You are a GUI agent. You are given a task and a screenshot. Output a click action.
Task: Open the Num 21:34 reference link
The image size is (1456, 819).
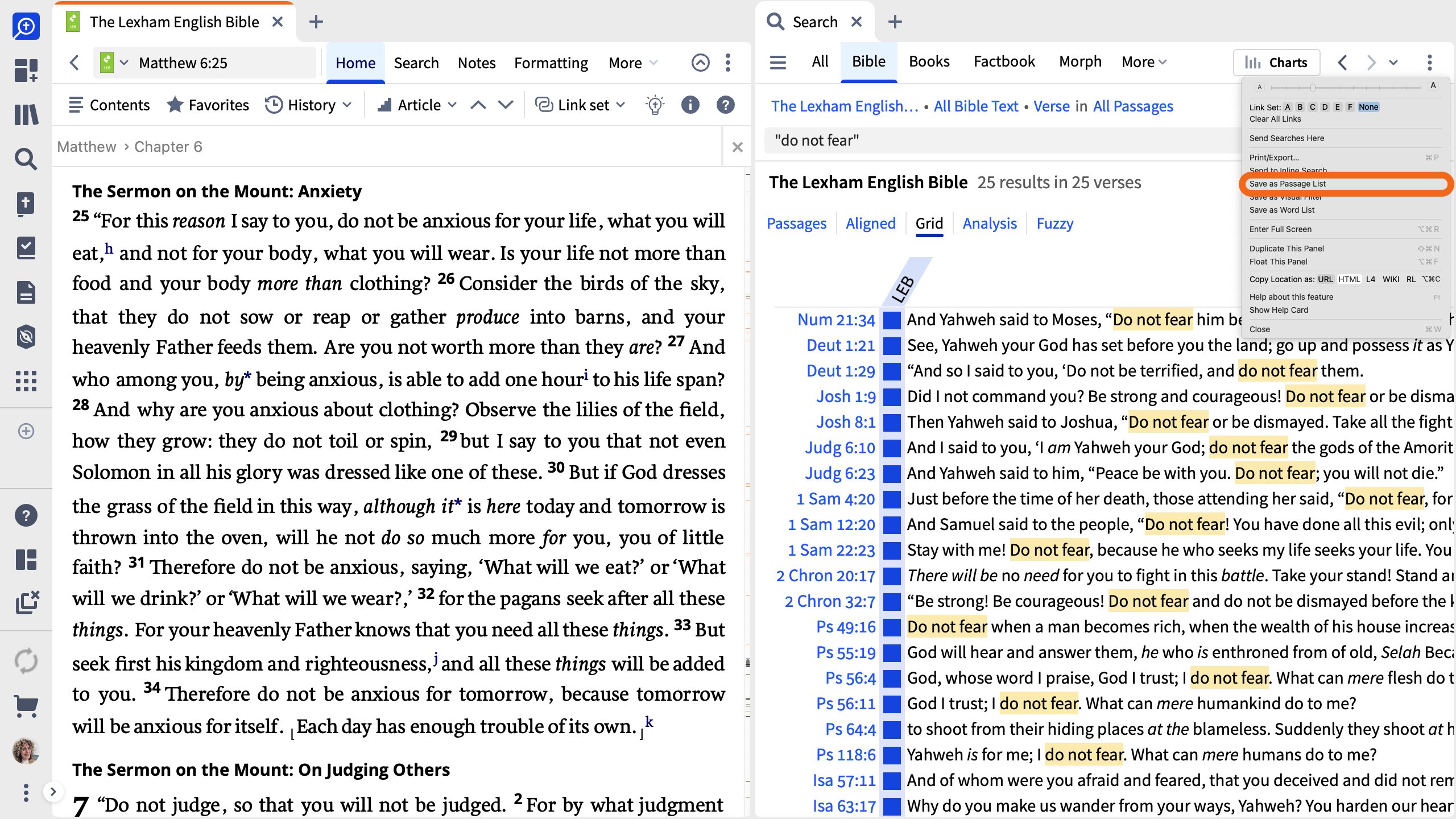[835, 320]
